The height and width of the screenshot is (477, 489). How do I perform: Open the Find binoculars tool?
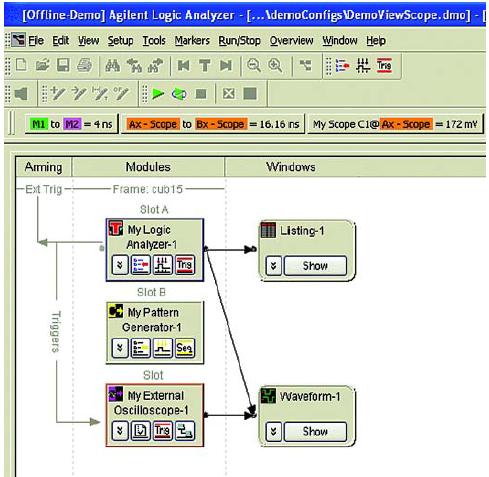112,66
